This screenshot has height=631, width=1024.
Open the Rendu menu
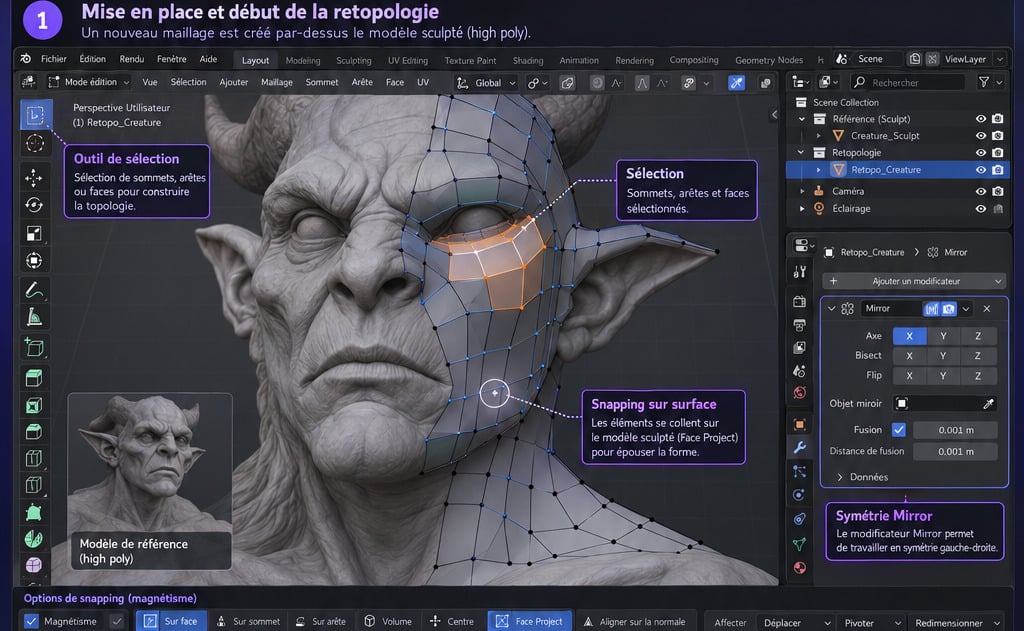pyautogui.click(x=131, y=59)
